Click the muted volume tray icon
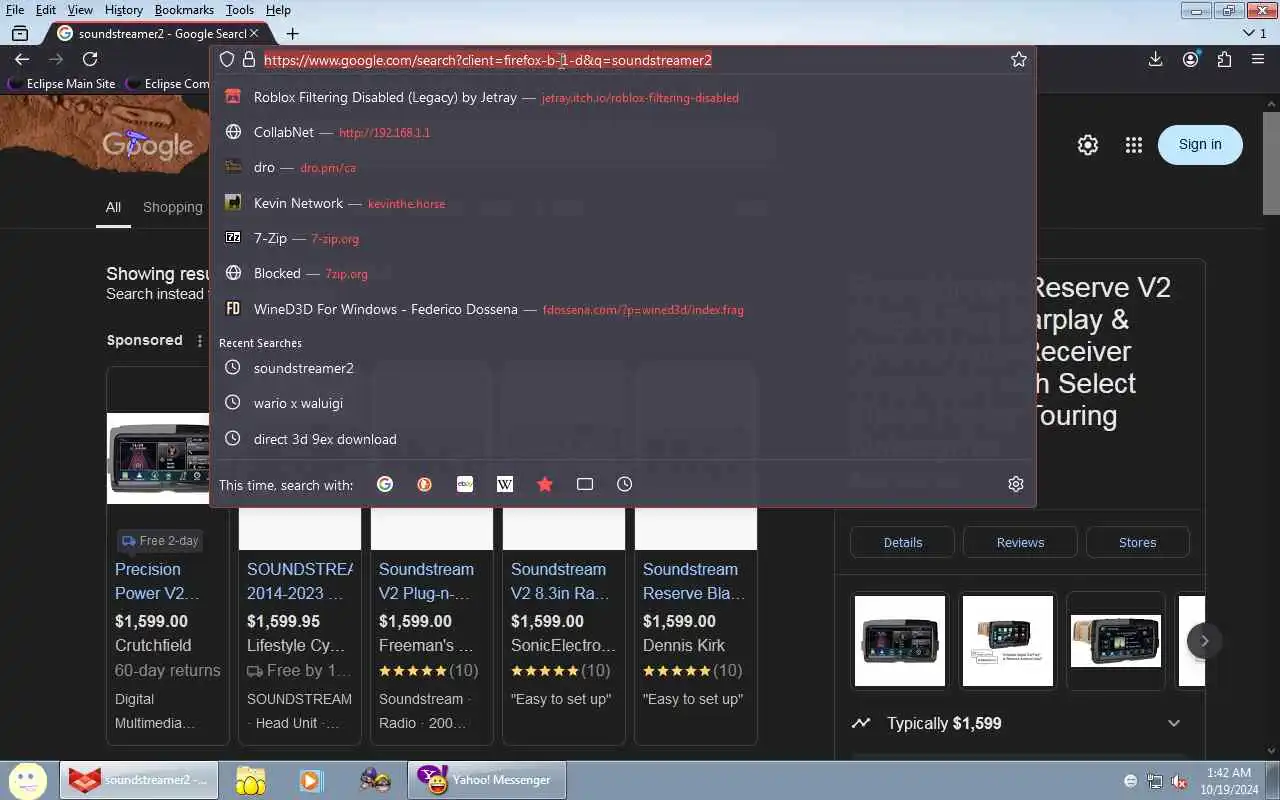Viewport: 1280px width, 800px height. coord(1179,781)
